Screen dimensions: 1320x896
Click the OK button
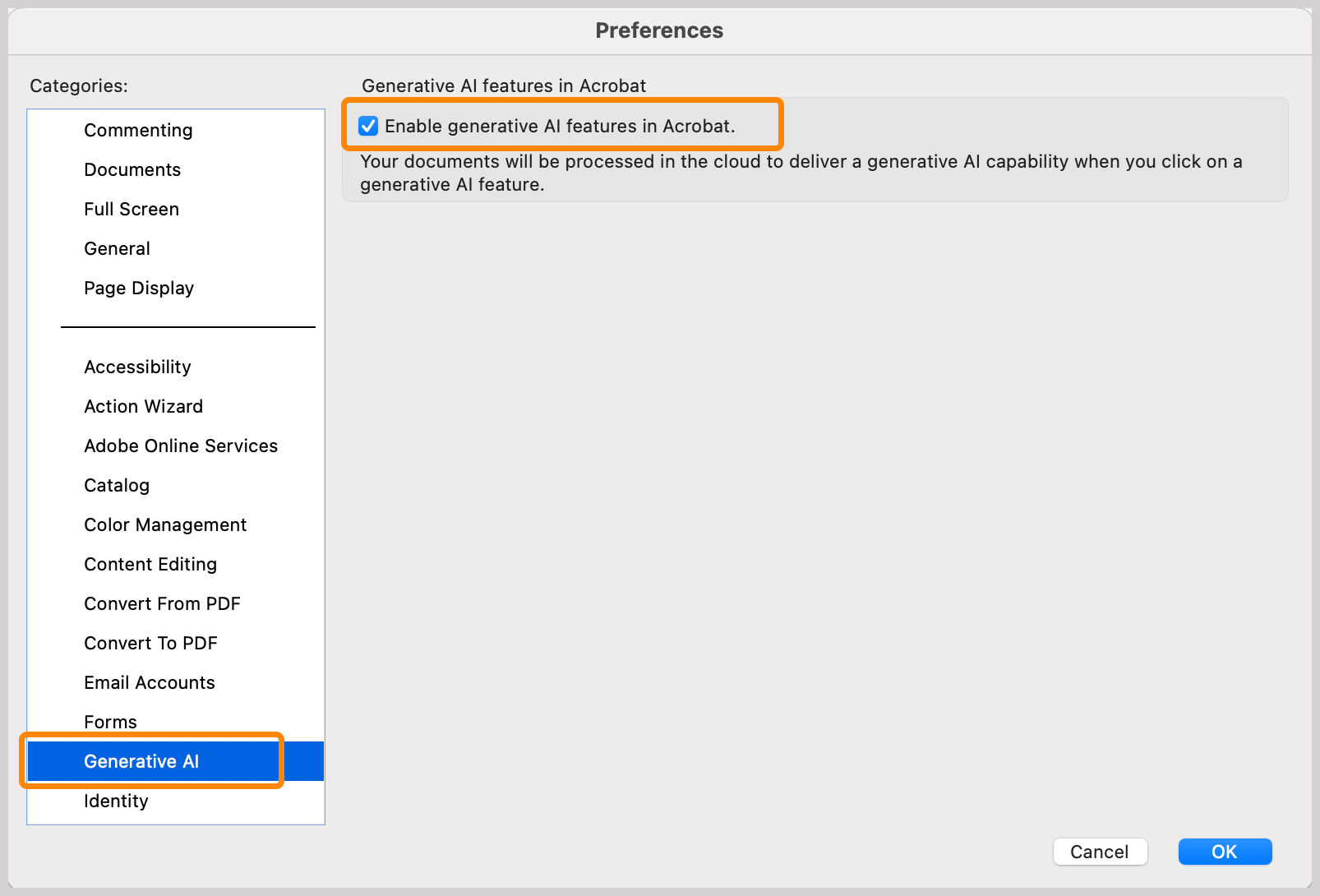coord(1225,852)
